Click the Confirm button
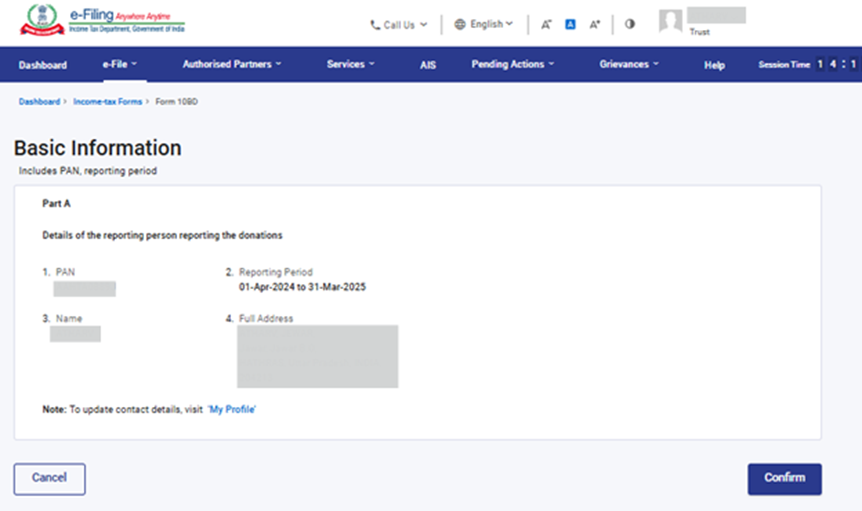 [x=784, y=478]
